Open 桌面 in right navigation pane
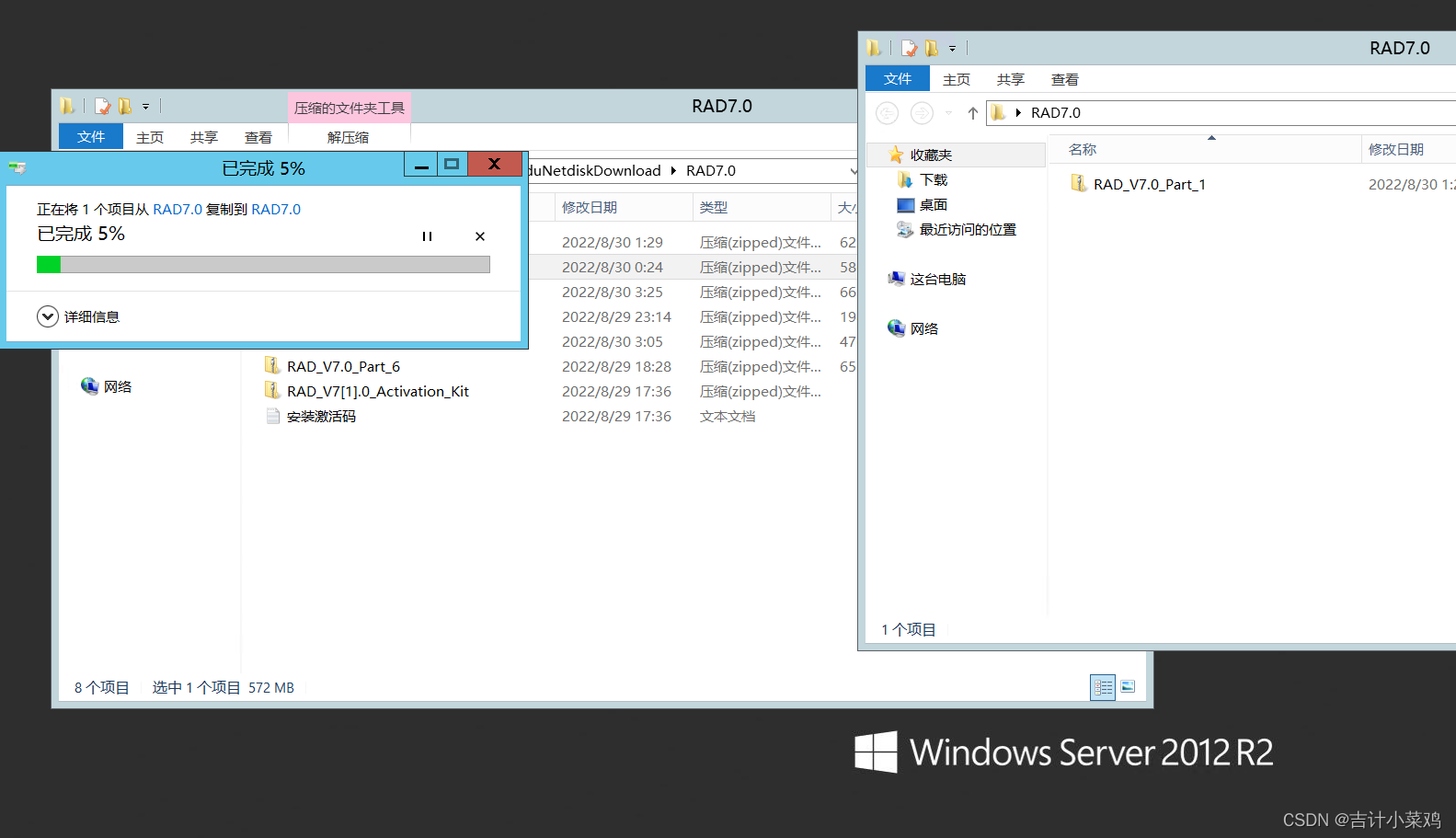The width and height of the screenshot is (1456, 838). point(934,205)
